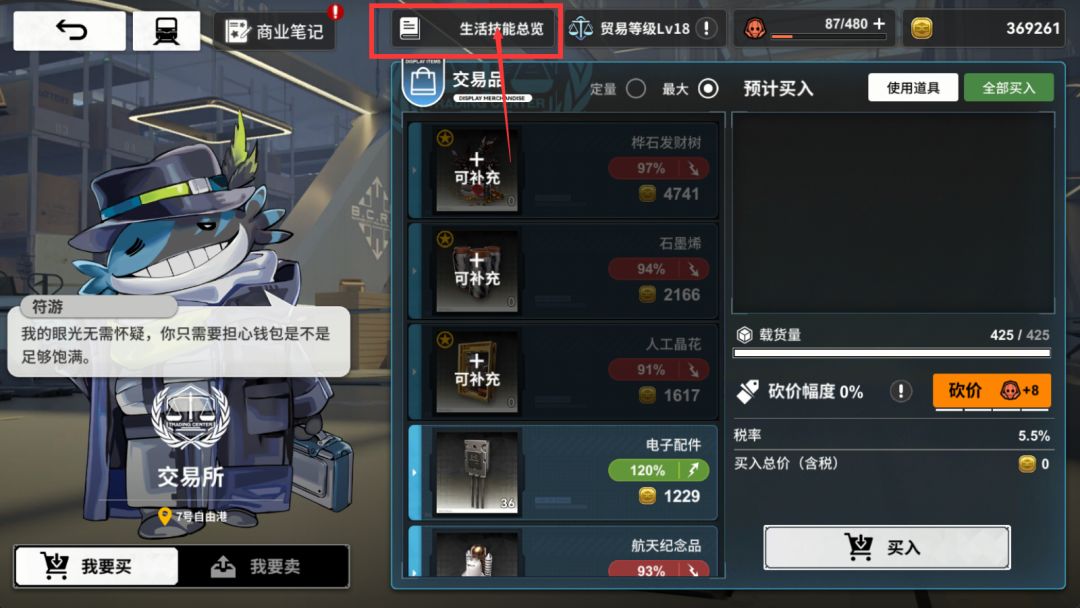The width and height of the screenshot is (1080, 608).
Task: Click the gold coin currency icon
Action: tap(922, 28)
